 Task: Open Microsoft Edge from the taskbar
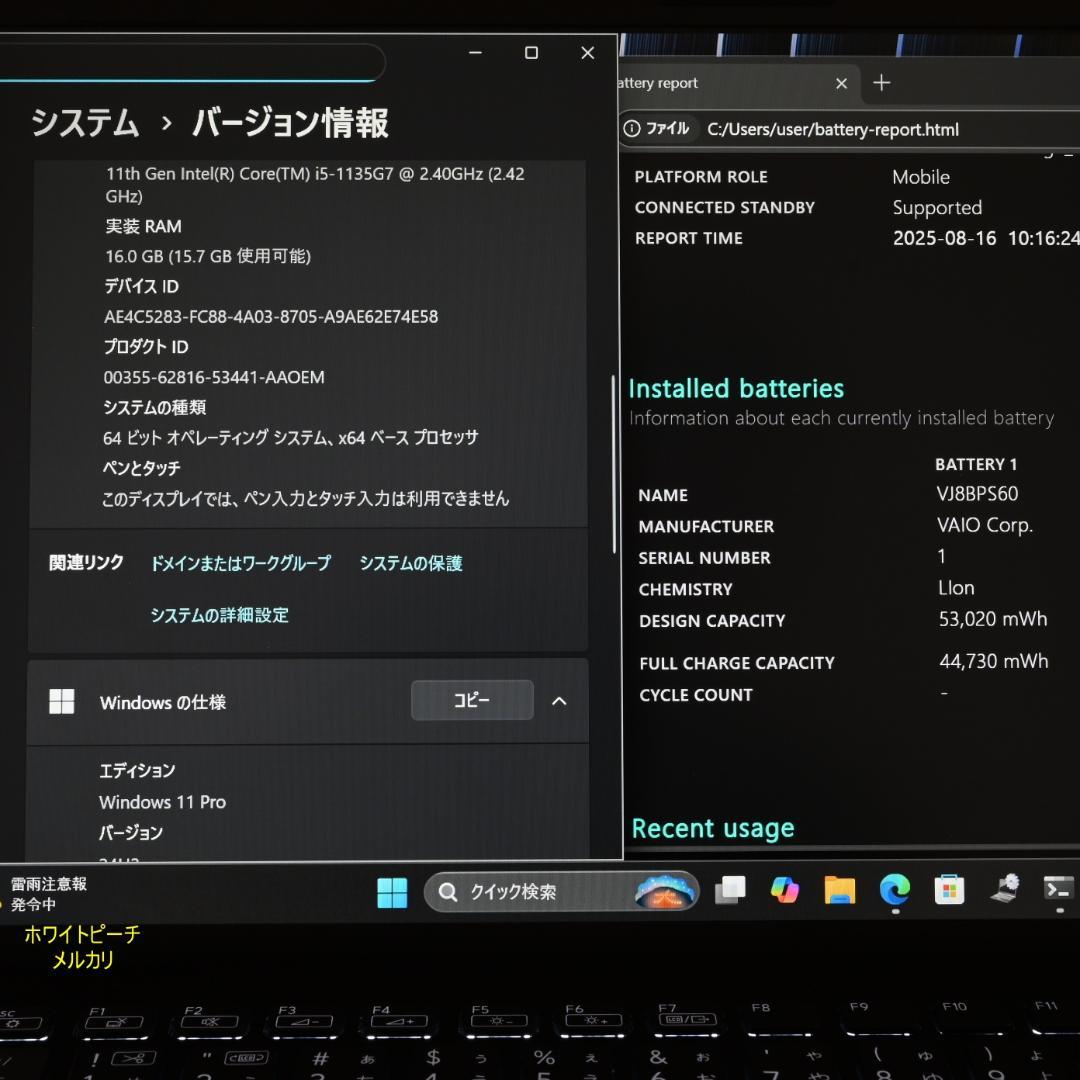tap(893, 891)
